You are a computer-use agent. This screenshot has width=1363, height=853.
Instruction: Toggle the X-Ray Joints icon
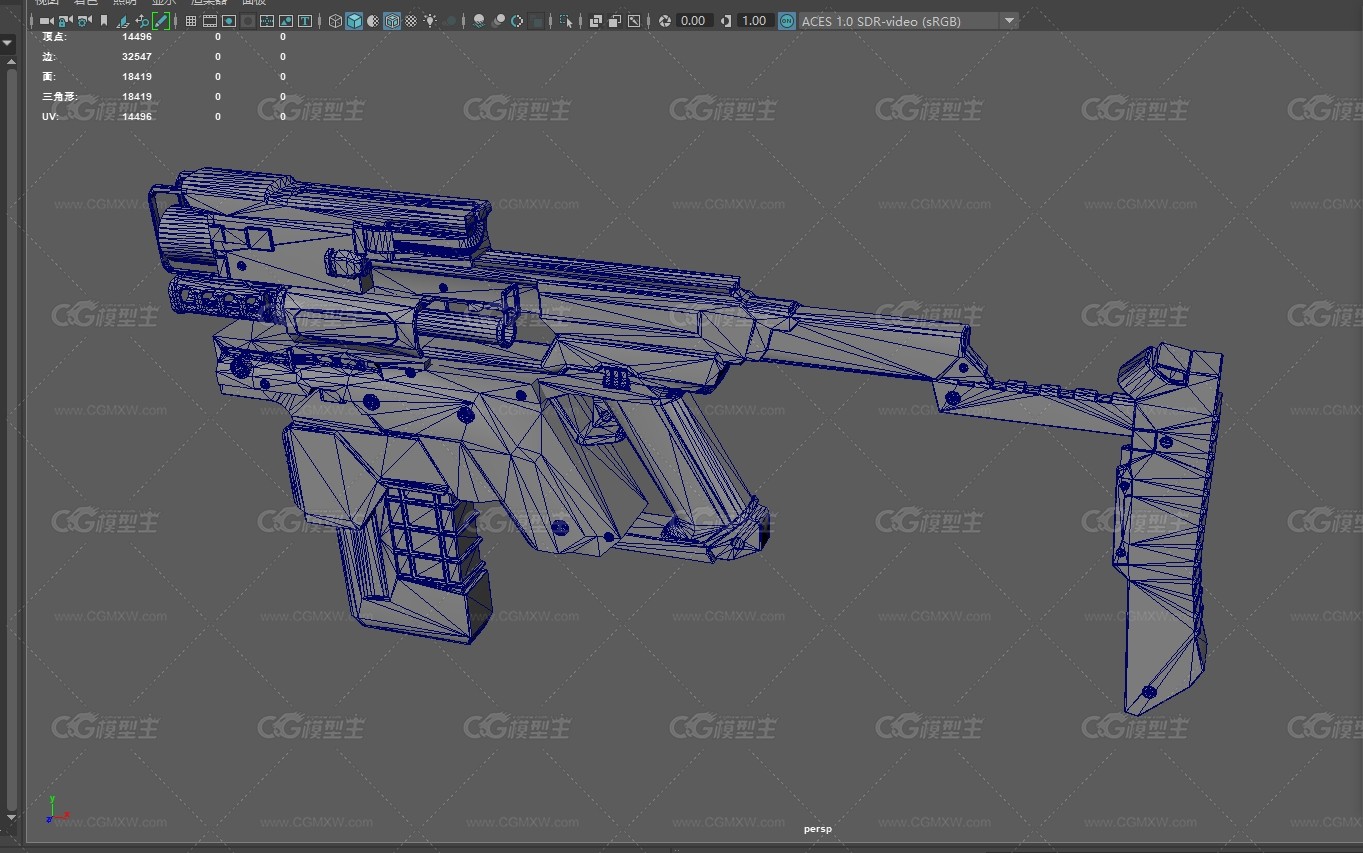633,21
